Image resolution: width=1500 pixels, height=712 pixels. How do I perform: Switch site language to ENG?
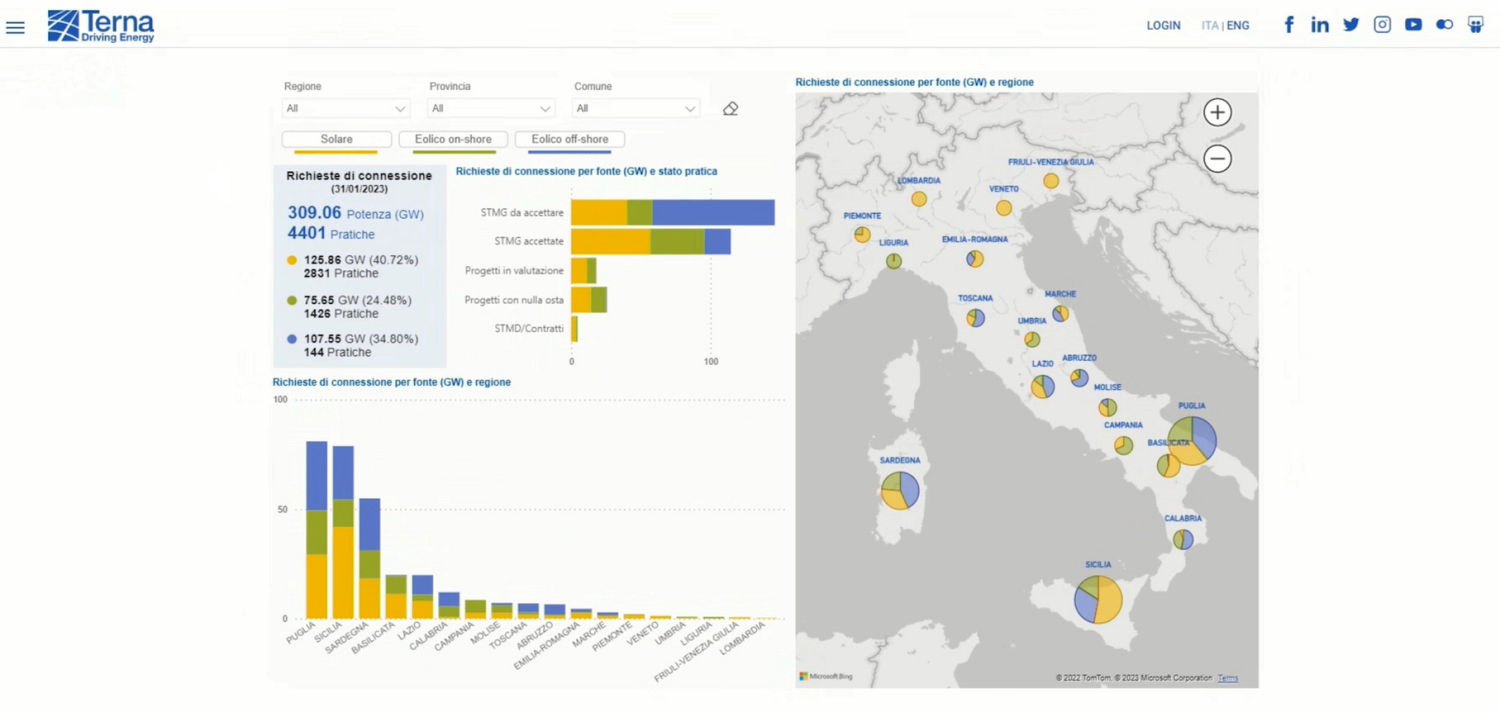(x=1238, y=26)
